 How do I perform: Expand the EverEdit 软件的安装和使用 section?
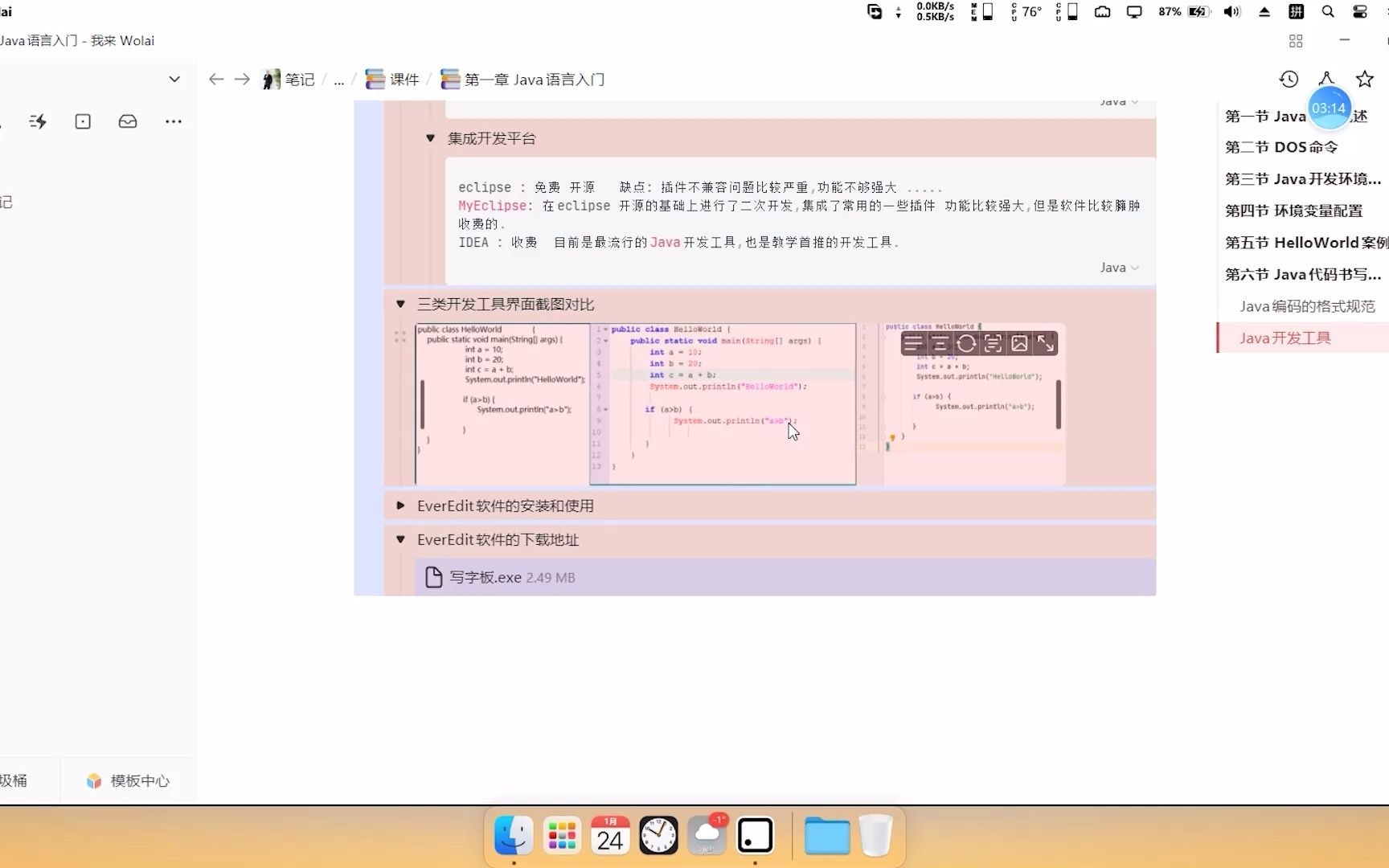[399, 506]
